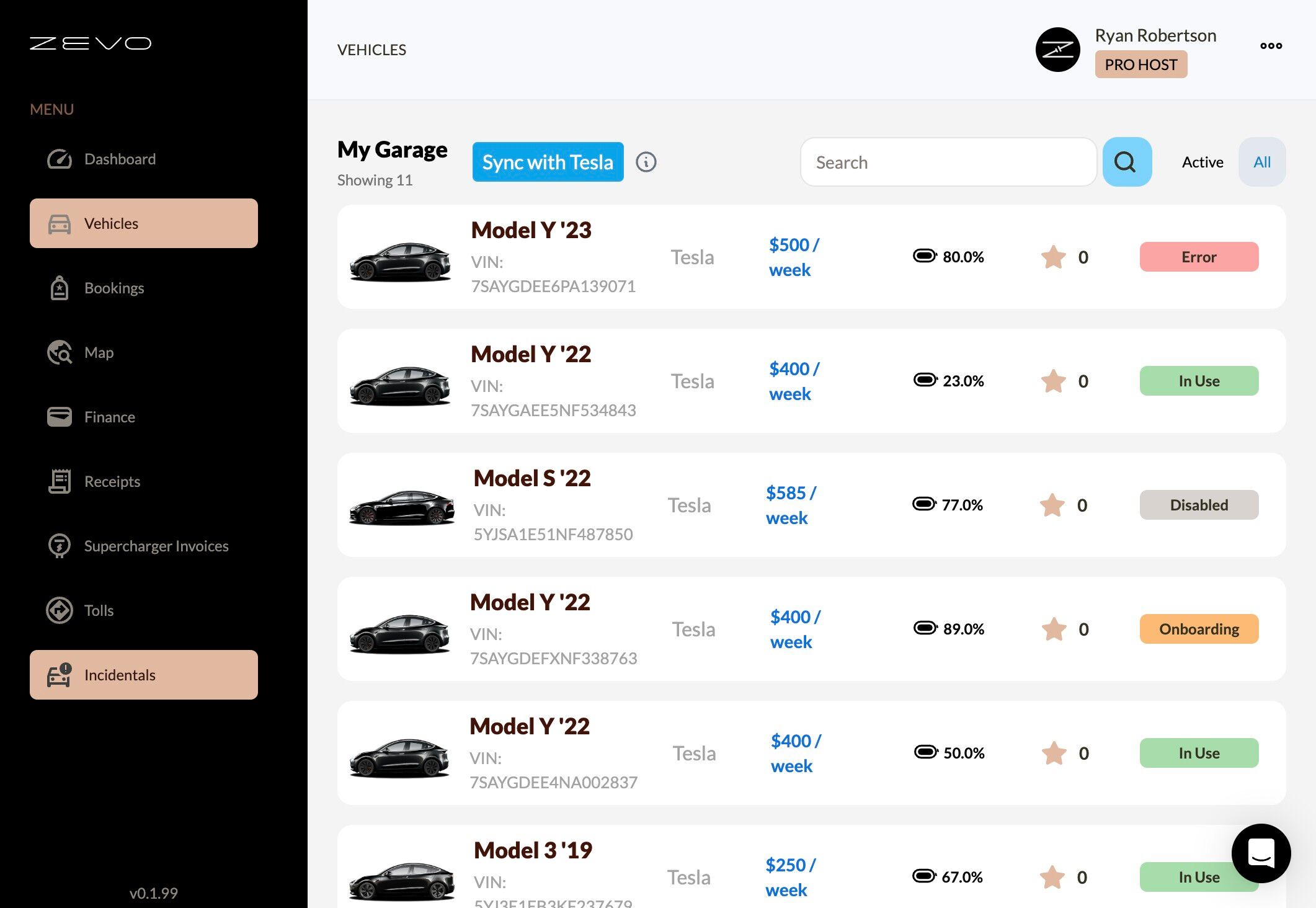This screenshot has width=1316, height=908.
Task: Select the All vehicles filter
Action: (x=1261, y=162)
